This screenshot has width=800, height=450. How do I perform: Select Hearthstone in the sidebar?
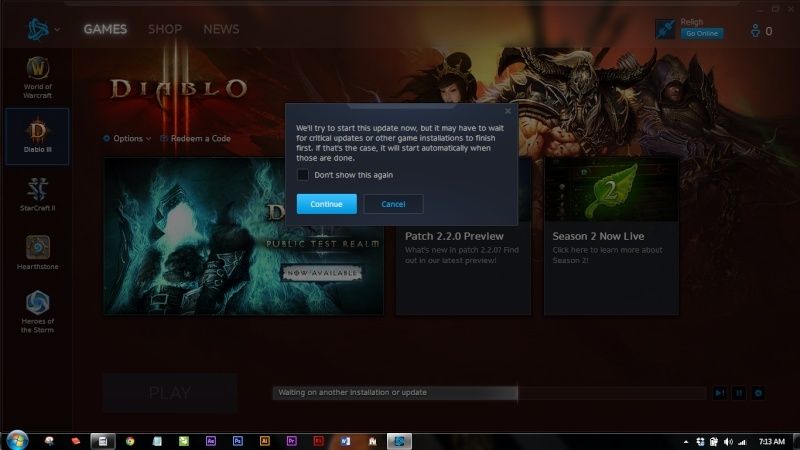tap(37, 253)
